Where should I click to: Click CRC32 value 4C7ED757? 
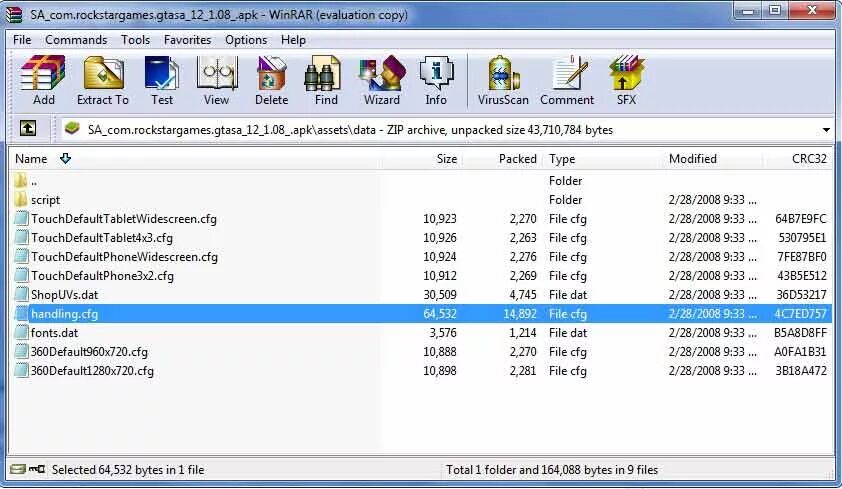(x=801, y=314)
